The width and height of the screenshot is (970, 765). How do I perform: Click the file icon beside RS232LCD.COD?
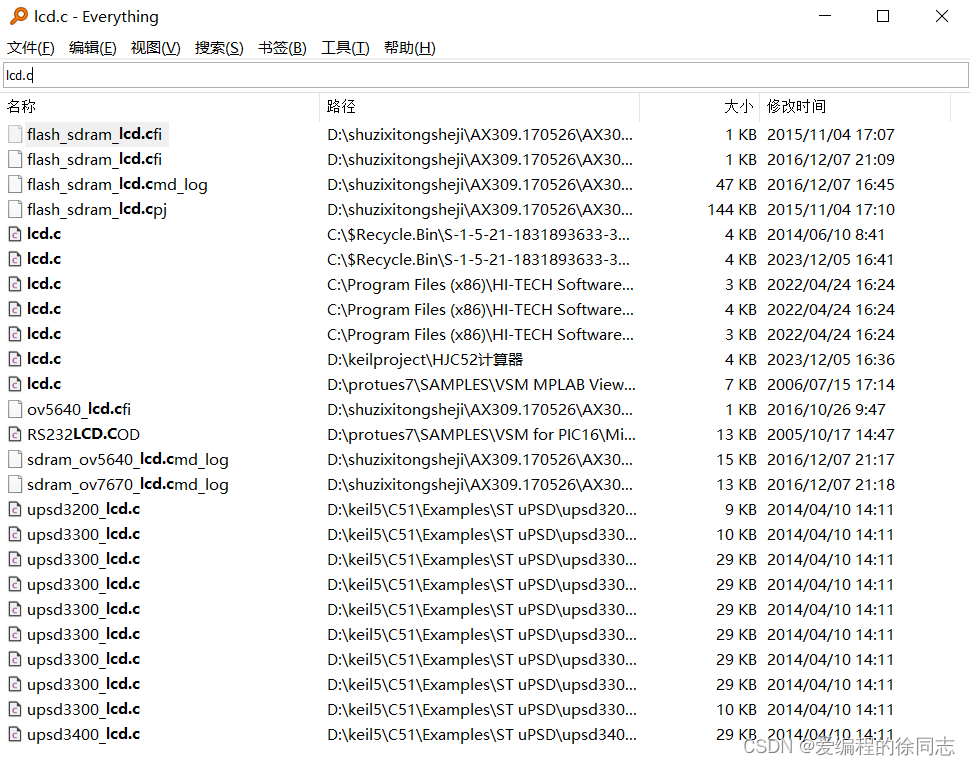click(14, 433)
